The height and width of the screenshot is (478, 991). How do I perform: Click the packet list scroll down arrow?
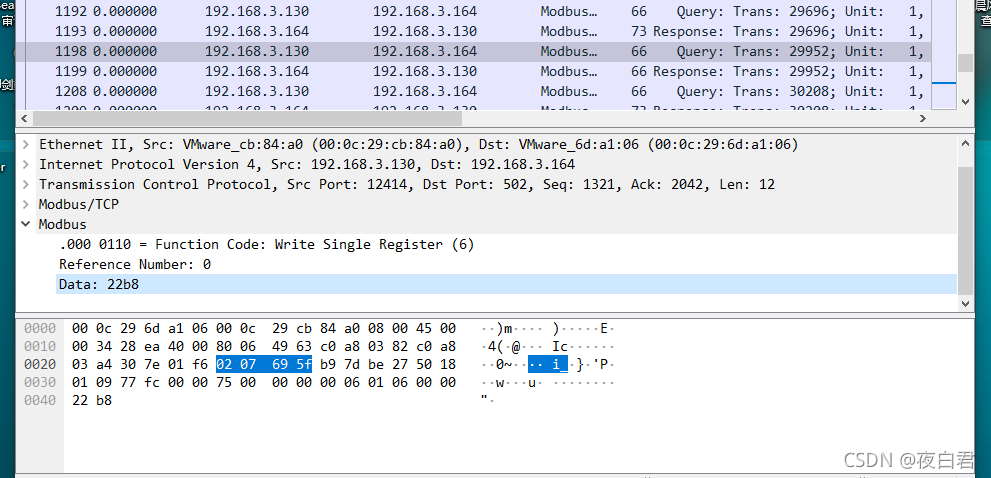click(964, 101)
